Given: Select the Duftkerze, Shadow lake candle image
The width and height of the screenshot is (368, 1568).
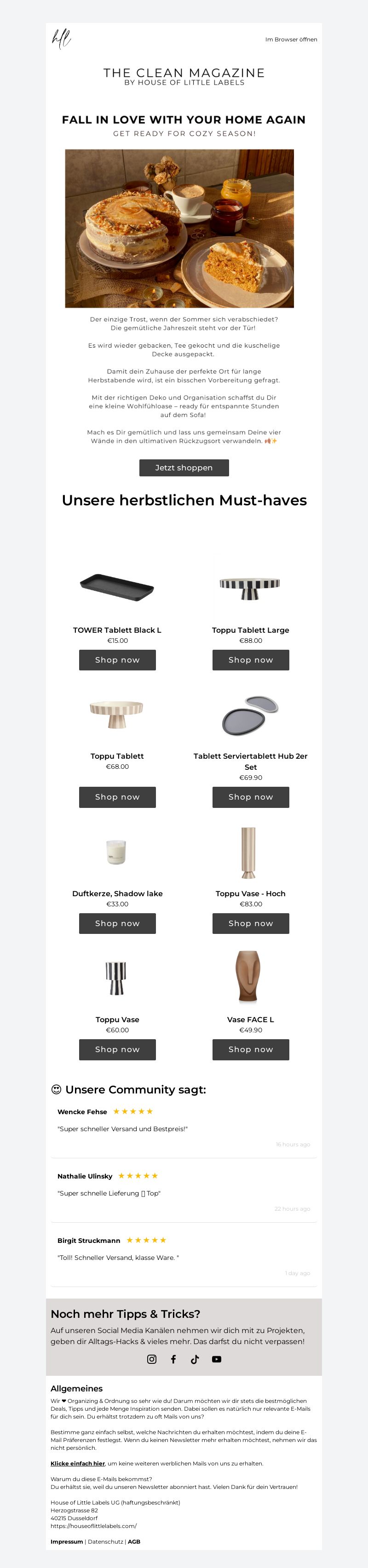Looking at the screenshot, I should [116, 852].
